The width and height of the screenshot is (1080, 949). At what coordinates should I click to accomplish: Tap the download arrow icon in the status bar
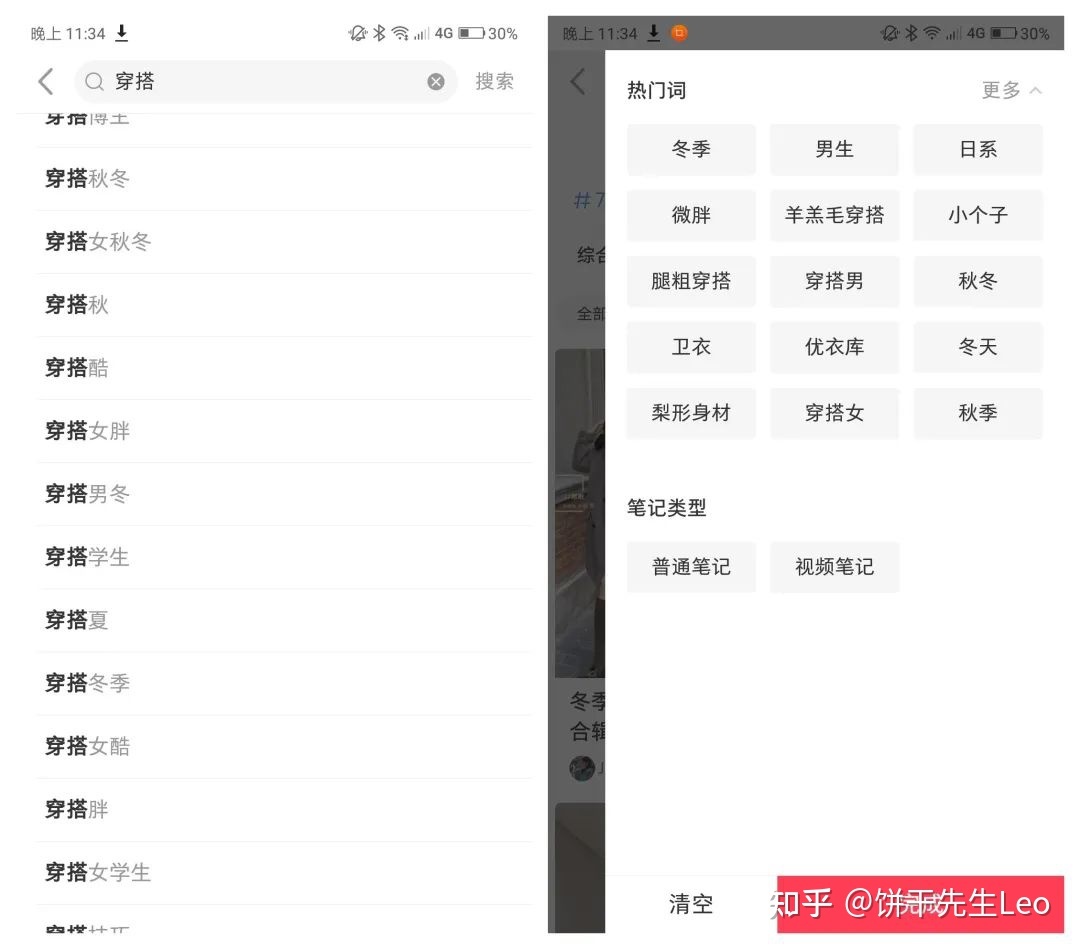pyautogui.click(x=122, y=32)
